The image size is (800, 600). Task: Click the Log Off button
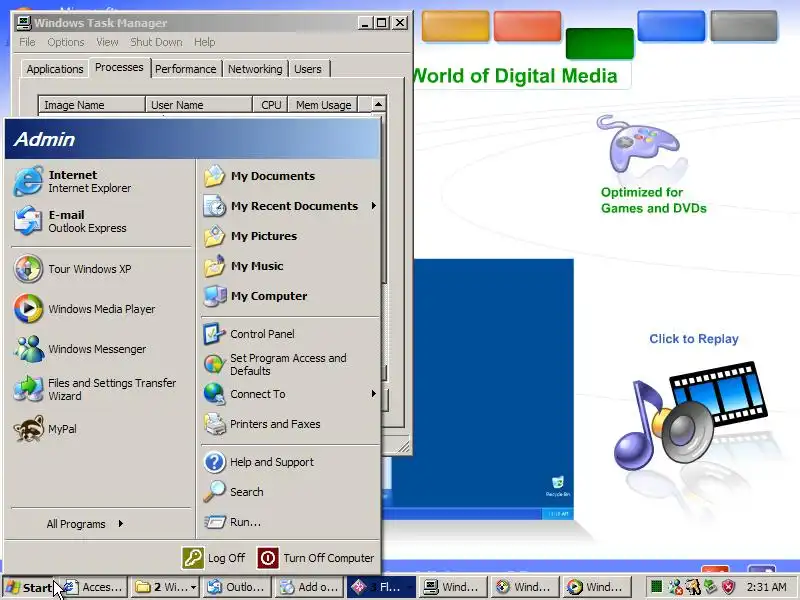point(214,558)
